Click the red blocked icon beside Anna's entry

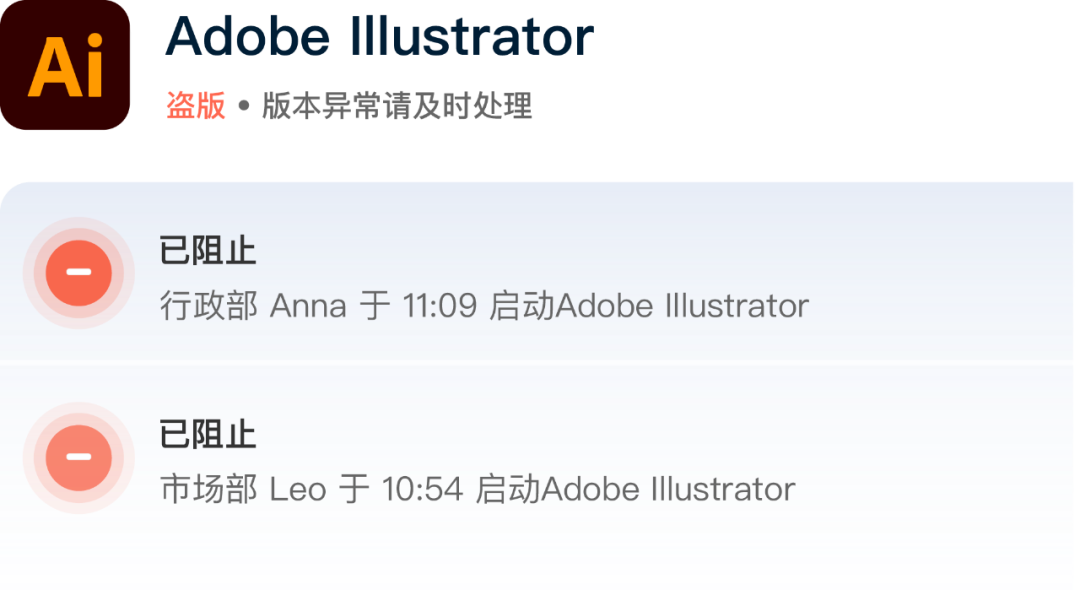79,273
